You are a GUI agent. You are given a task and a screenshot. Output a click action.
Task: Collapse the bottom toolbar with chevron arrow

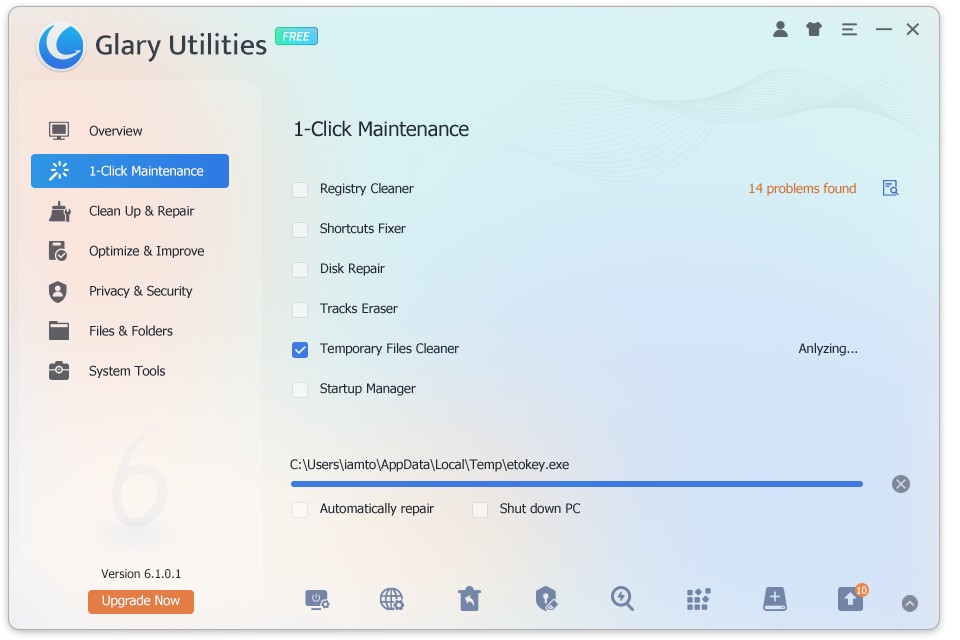click(909, 603)
